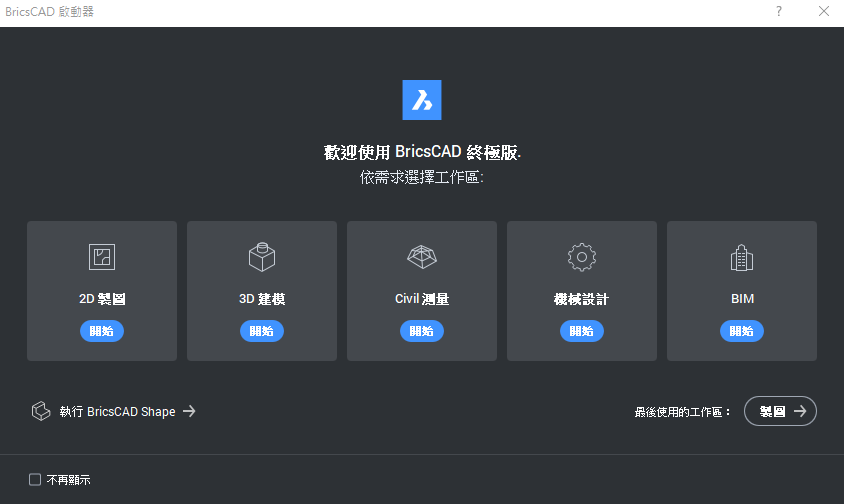
Task: Open last used 製圖 workspace button
Action: tap(780, 411)
